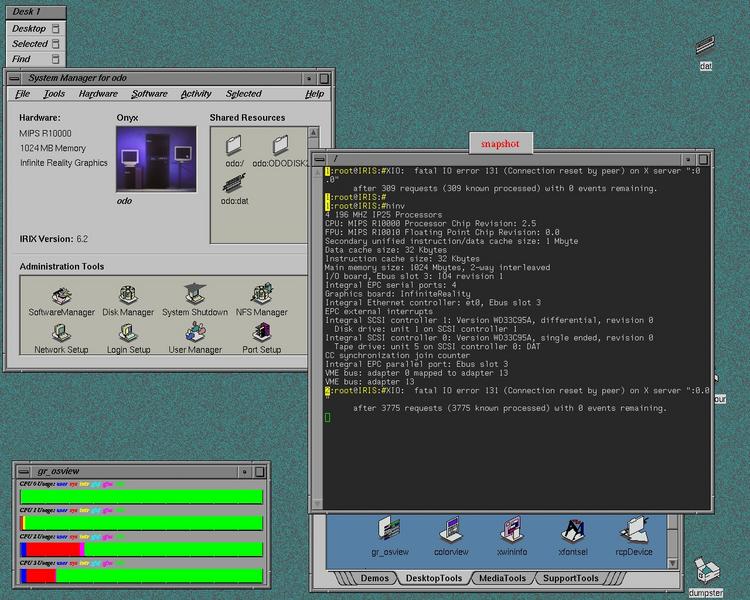Click the CPU 0 usage bar

tap(142, 496)
